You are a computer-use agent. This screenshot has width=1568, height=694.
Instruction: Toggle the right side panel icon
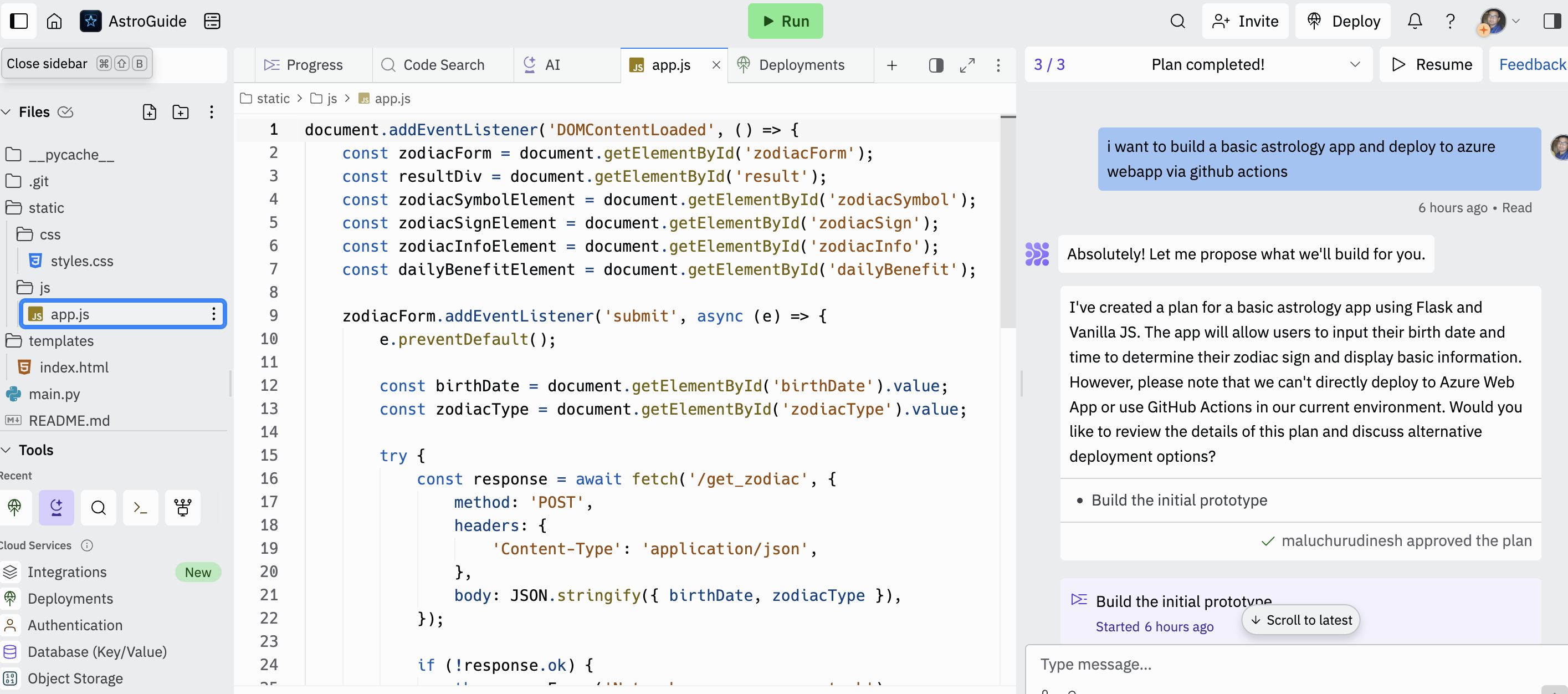[1551, 21]
